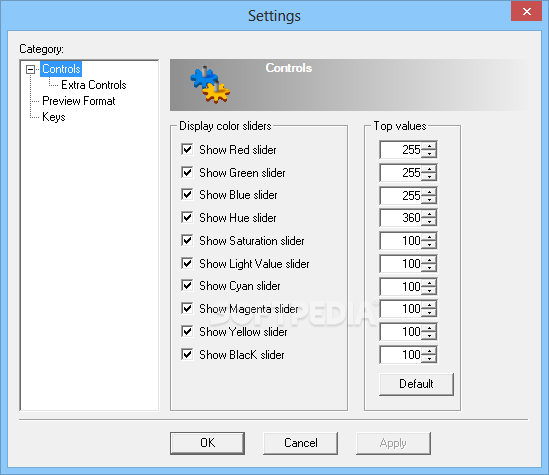Toggle Show Saturation slider checkbox
Image resolution: width=549 pixels, height=475 pixels.
point(187,240)
